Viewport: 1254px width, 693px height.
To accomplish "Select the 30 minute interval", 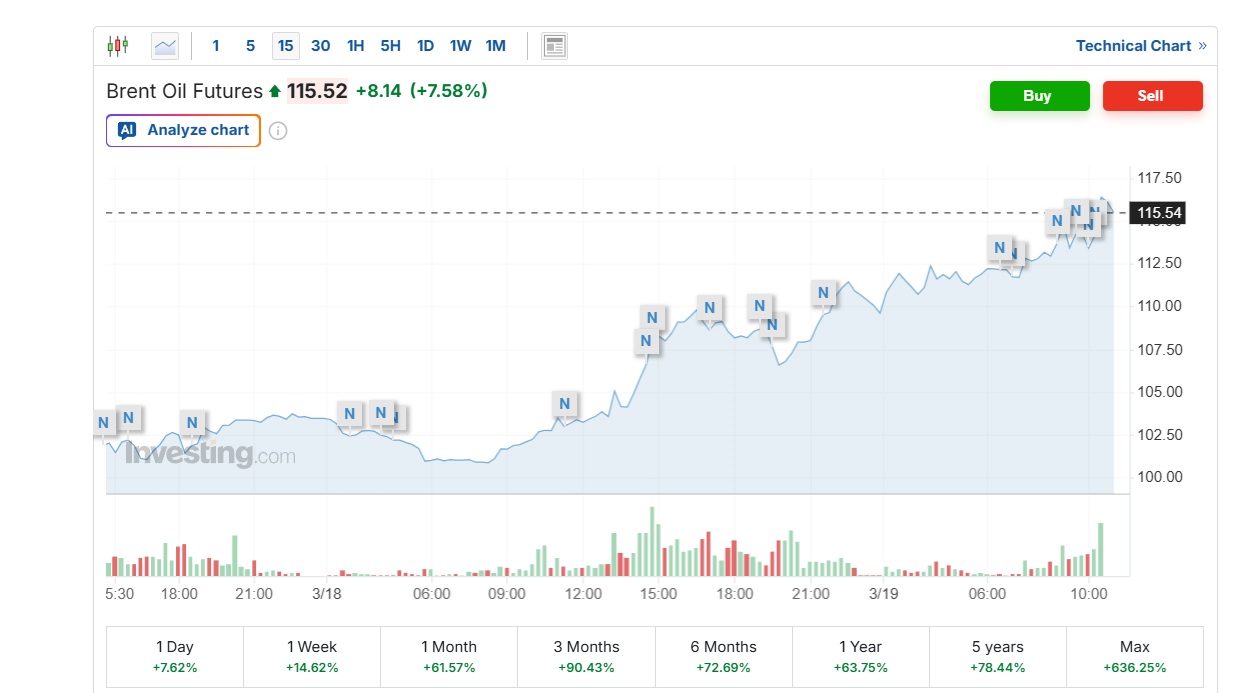I will (x=320, y=46).
